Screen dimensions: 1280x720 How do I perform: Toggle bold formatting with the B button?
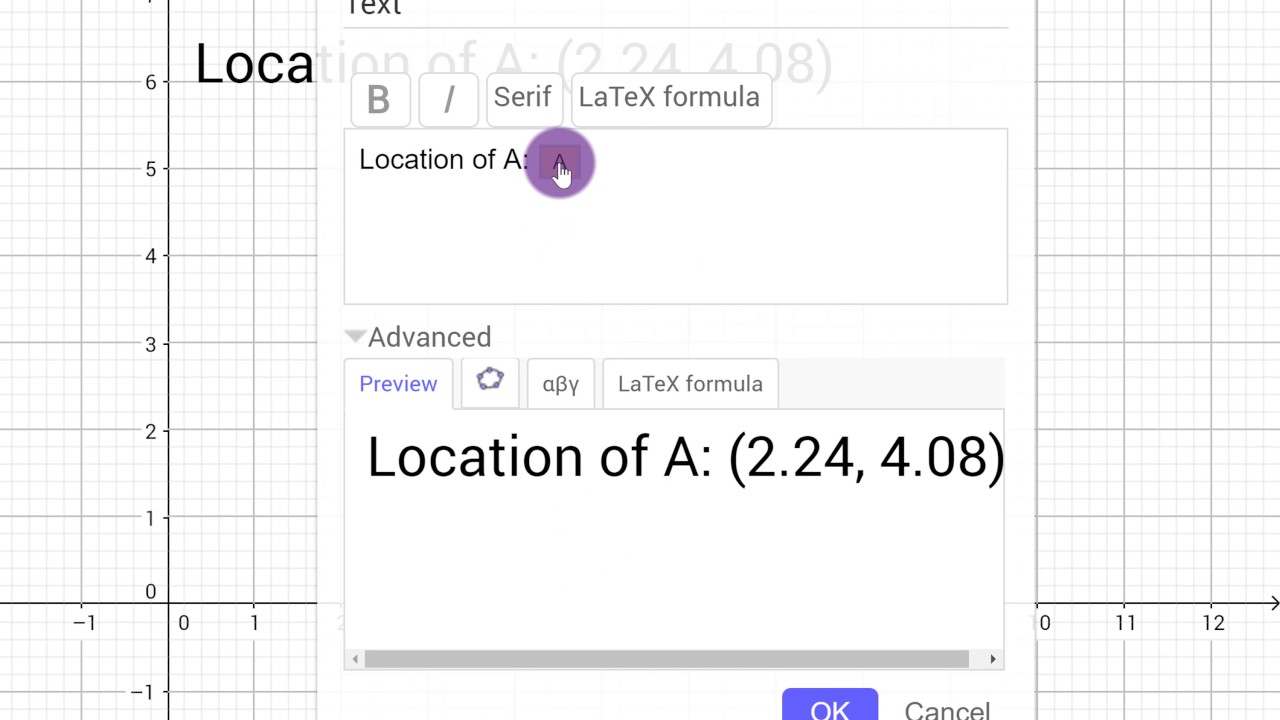[378, 99]
